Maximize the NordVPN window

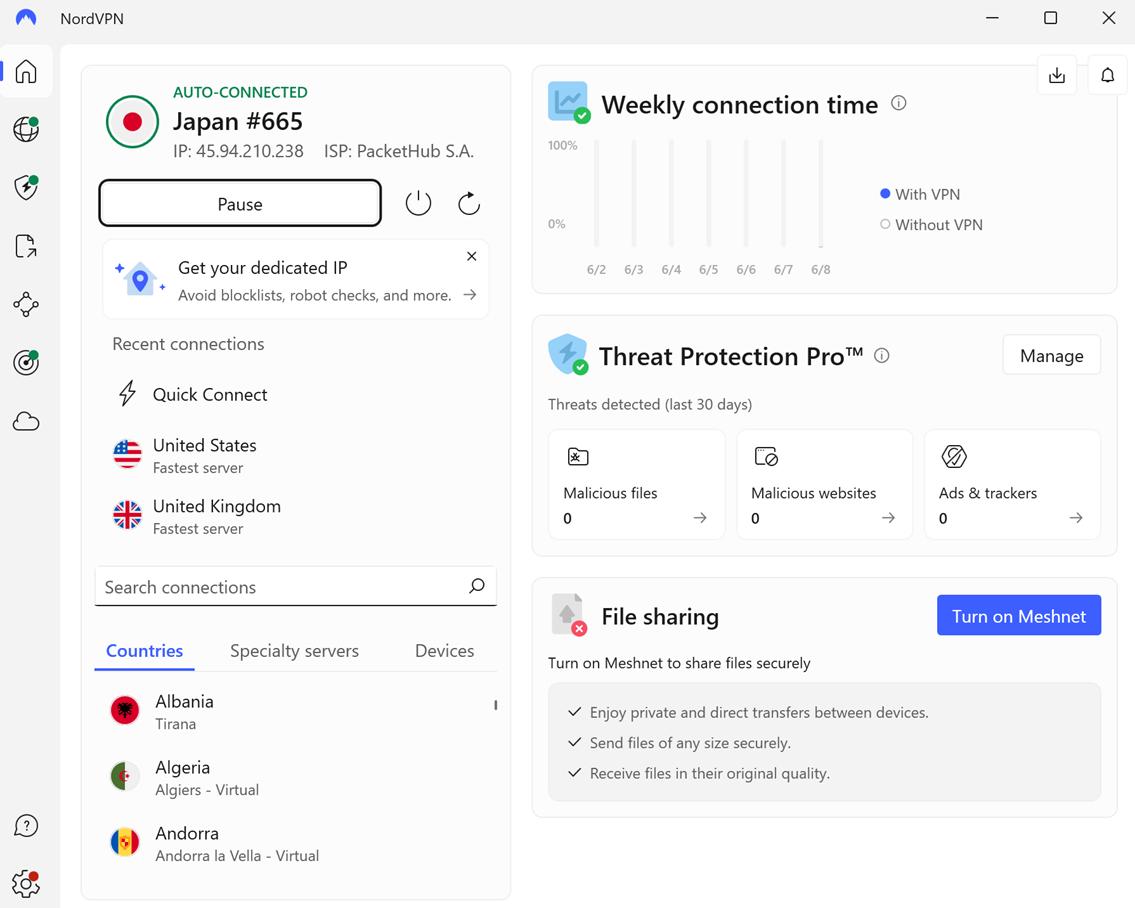click(x=1050, y=17)
